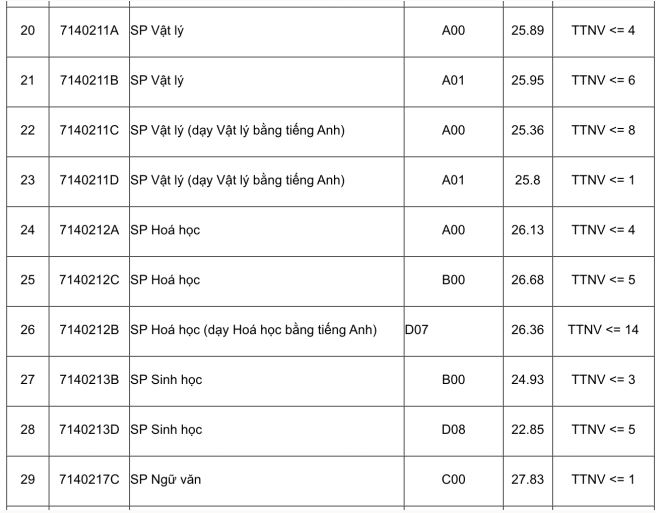Screen dimensions: 656x513
Task: Select the score 25.95 cell
Action: (527, 80)
